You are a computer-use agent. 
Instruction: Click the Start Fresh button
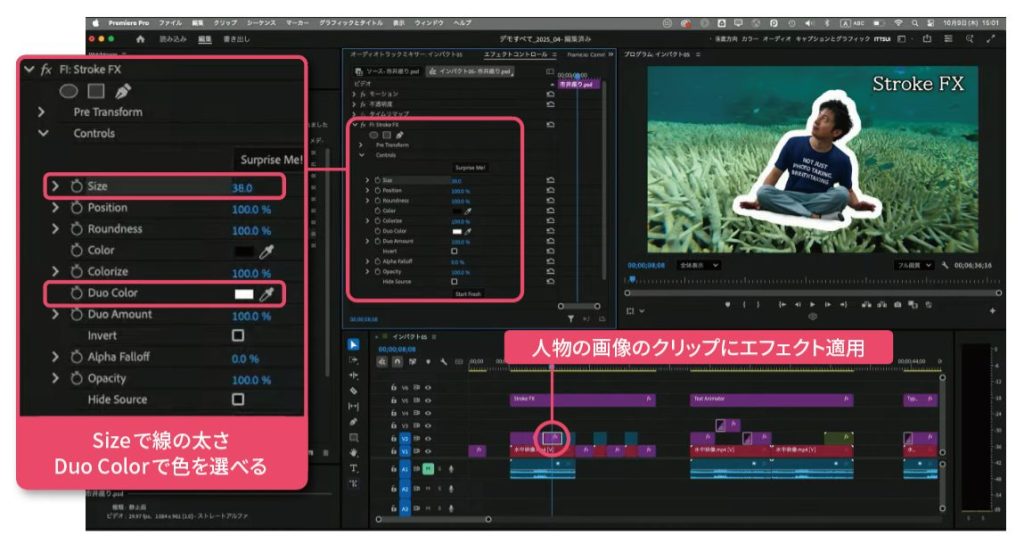click(x=468, y=294)
